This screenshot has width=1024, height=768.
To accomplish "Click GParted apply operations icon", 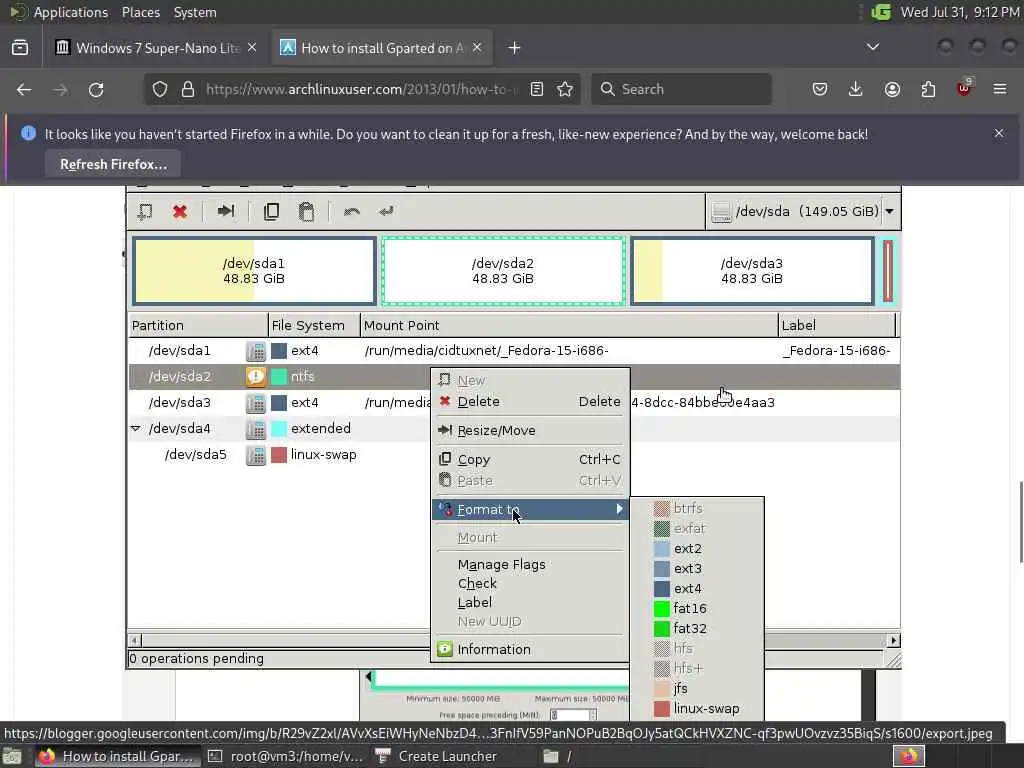I will pyautogui.click(x=387, y=211).
